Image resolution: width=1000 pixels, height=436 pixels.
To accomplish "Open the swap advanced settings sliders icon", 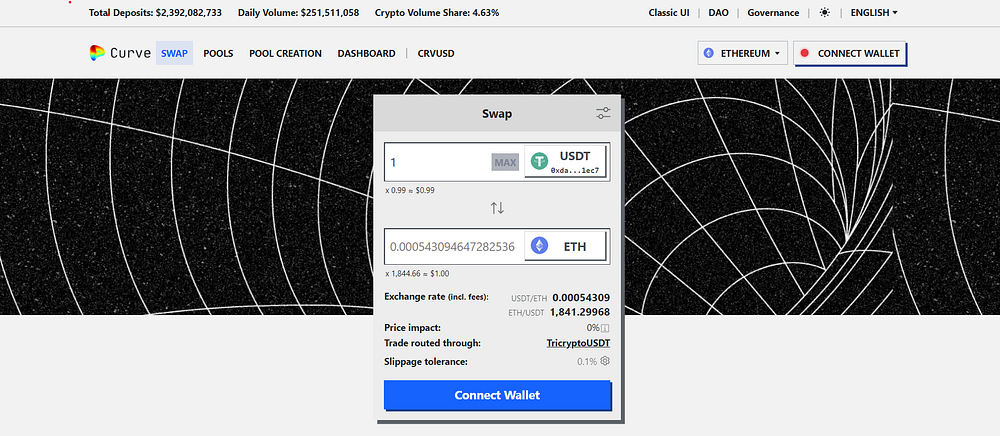I will click(x=603, y=114).
